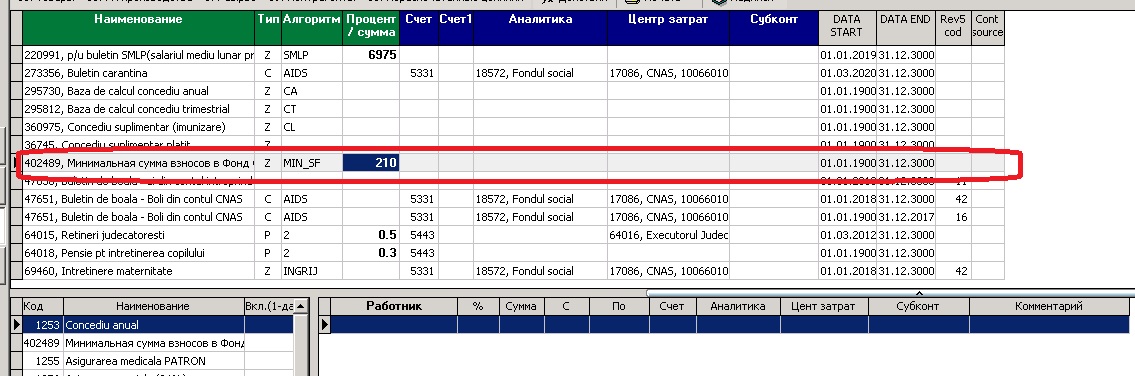Click the Счет1 column header

456,28
